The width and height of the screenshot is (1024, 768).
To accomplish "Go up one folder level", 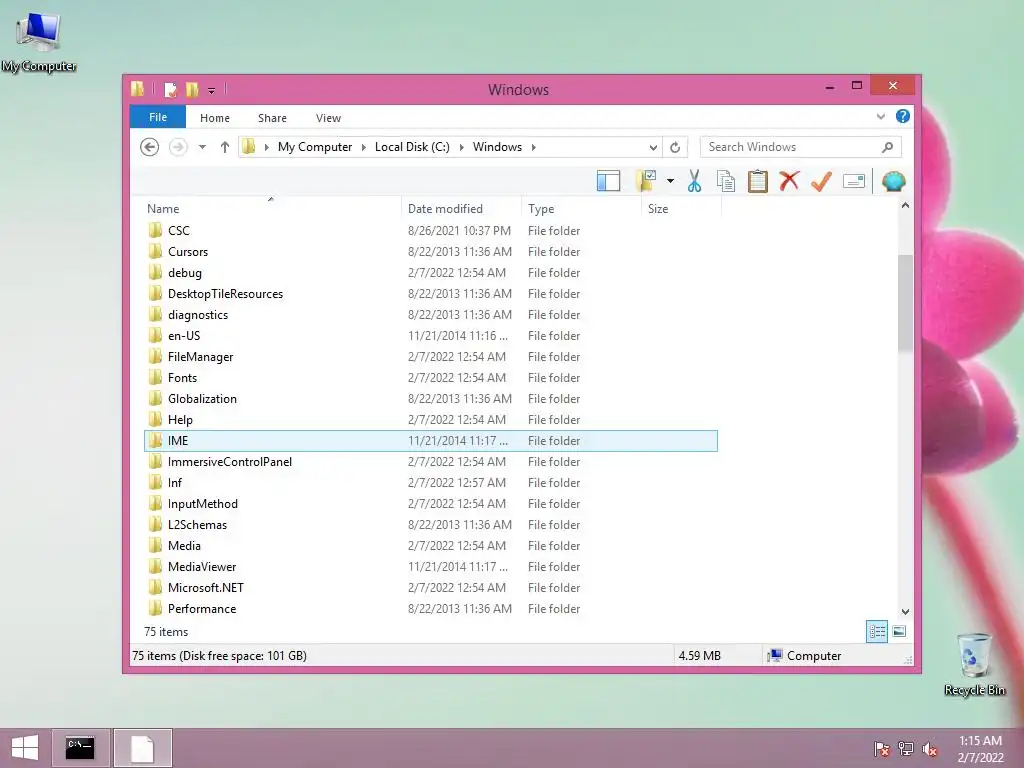I will pyautogui.click(x=225, y=147).
